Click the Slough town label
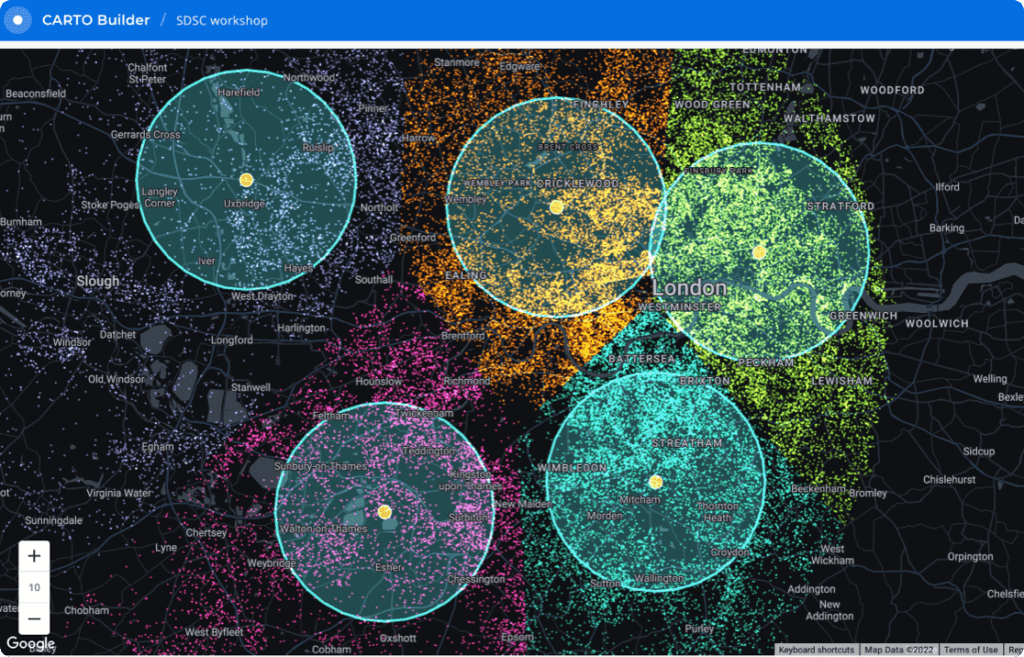The height and width of the screenshot is (657, 1024). [98, 281]
